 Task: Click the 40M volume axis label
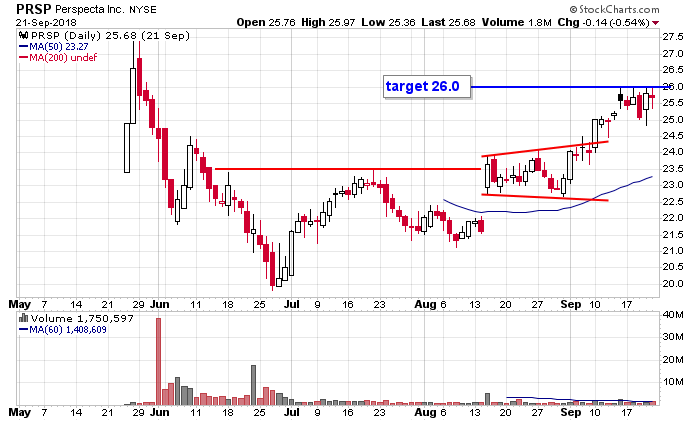[673, 315]
